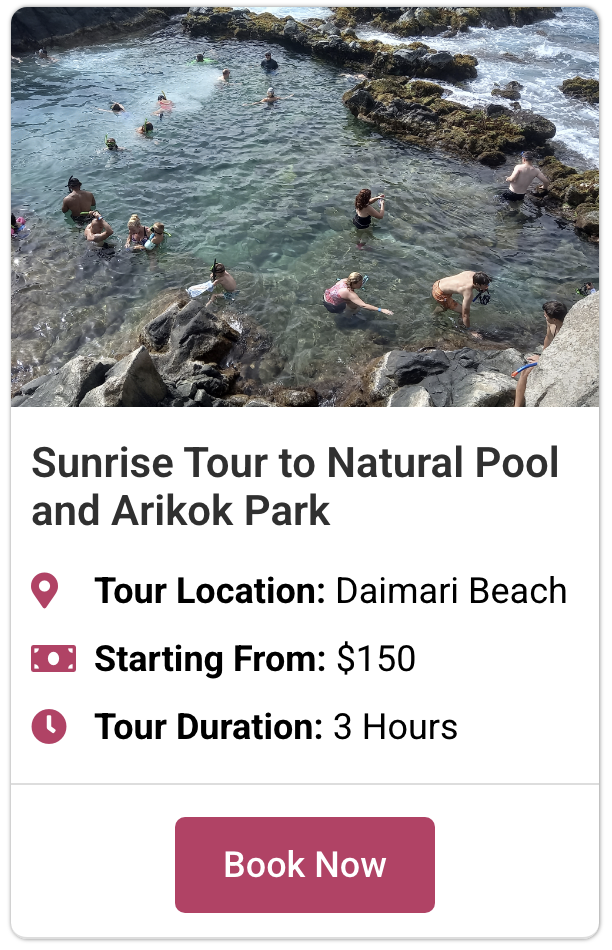
Task: Click the $150 price value
Action: [x=376, y=659]
